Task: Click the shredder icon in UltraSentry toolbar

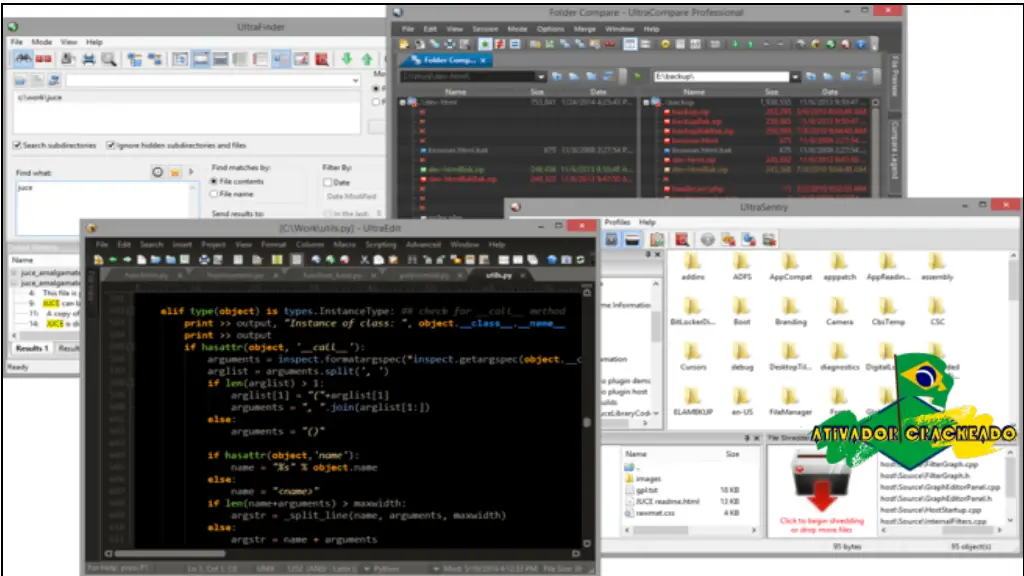Action: 632,240
